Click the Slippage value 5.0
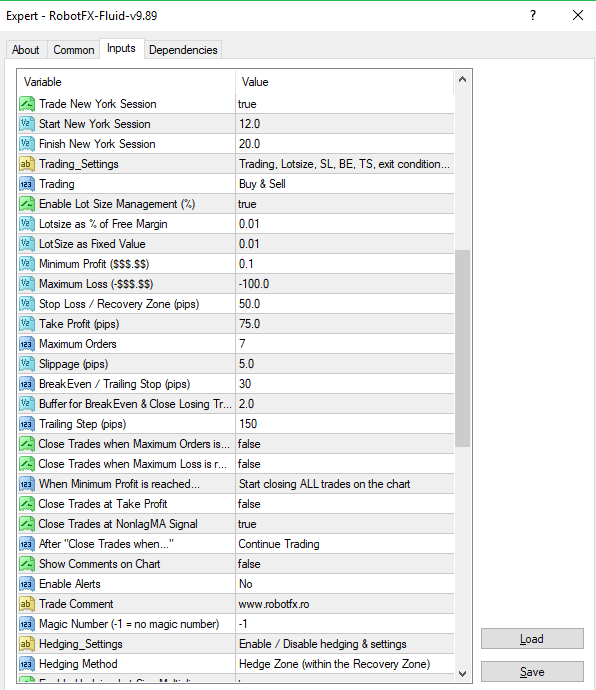 345,364
